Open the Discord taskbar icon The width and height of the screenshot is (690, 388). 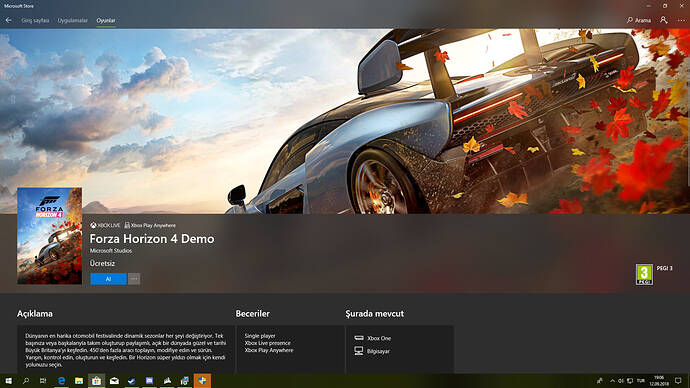tap(149, 381)
